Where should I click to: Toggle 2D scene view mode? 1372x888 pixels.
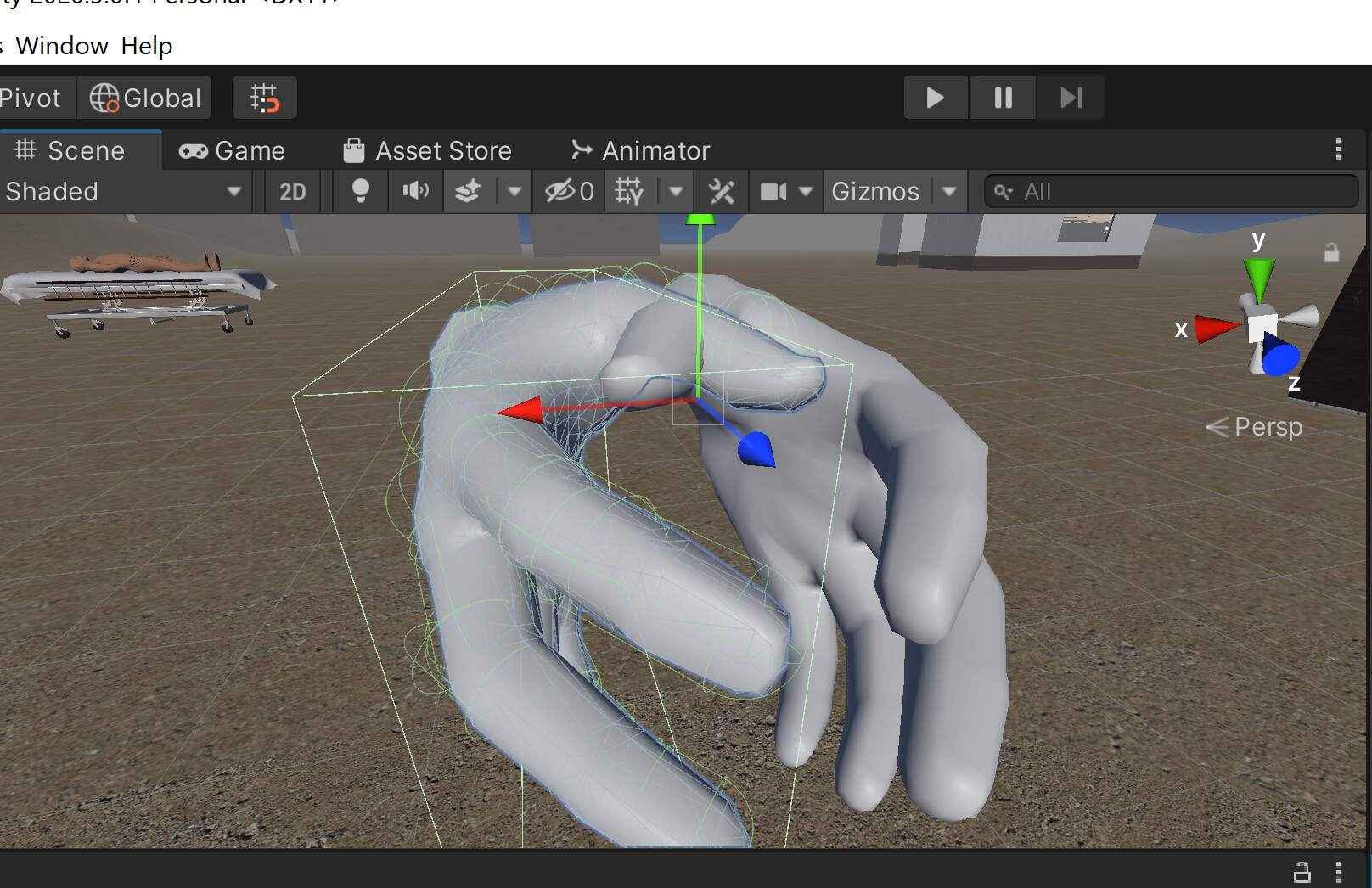click(292, 191)
